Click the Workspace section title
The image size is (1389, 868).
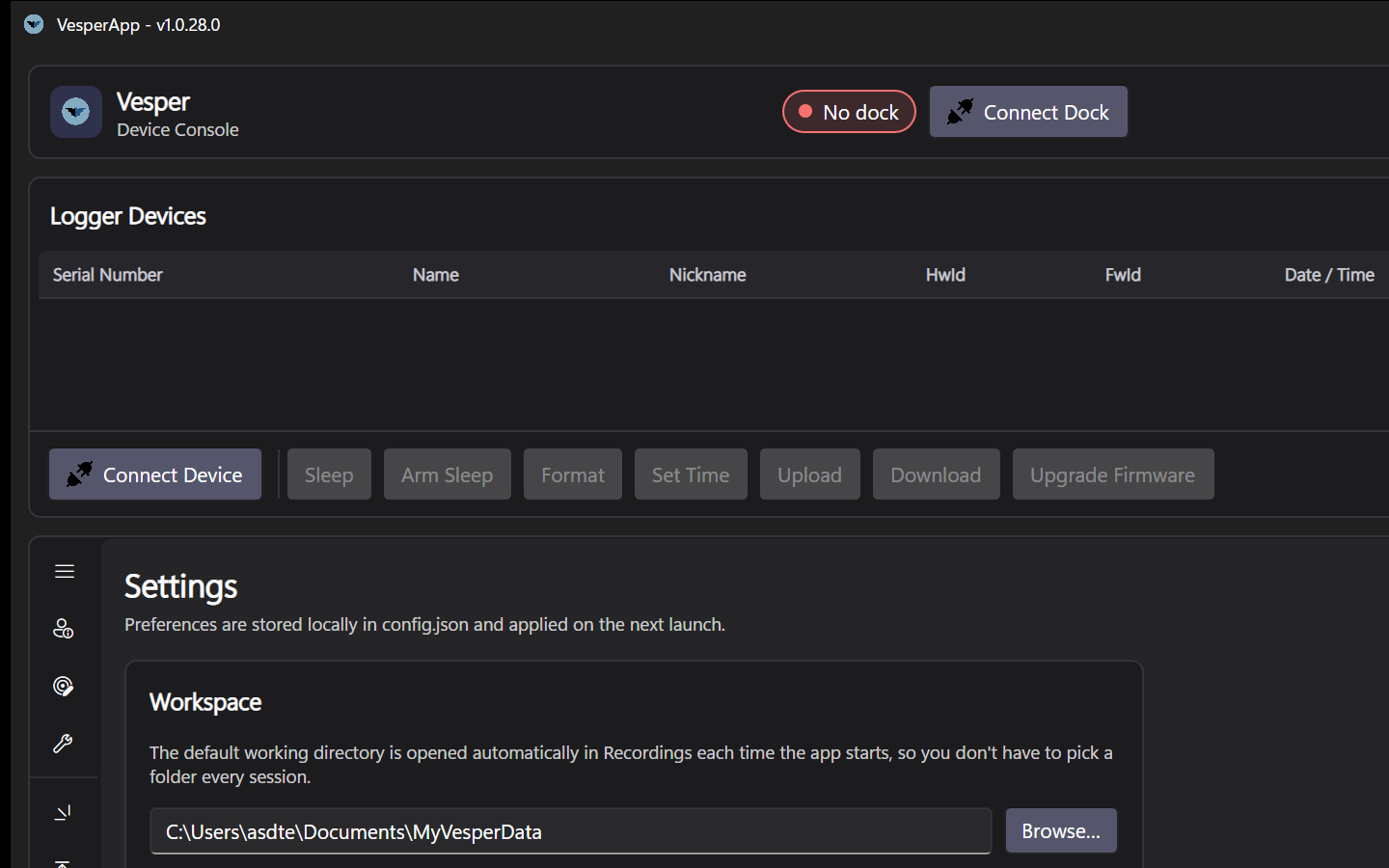(205, 702)
